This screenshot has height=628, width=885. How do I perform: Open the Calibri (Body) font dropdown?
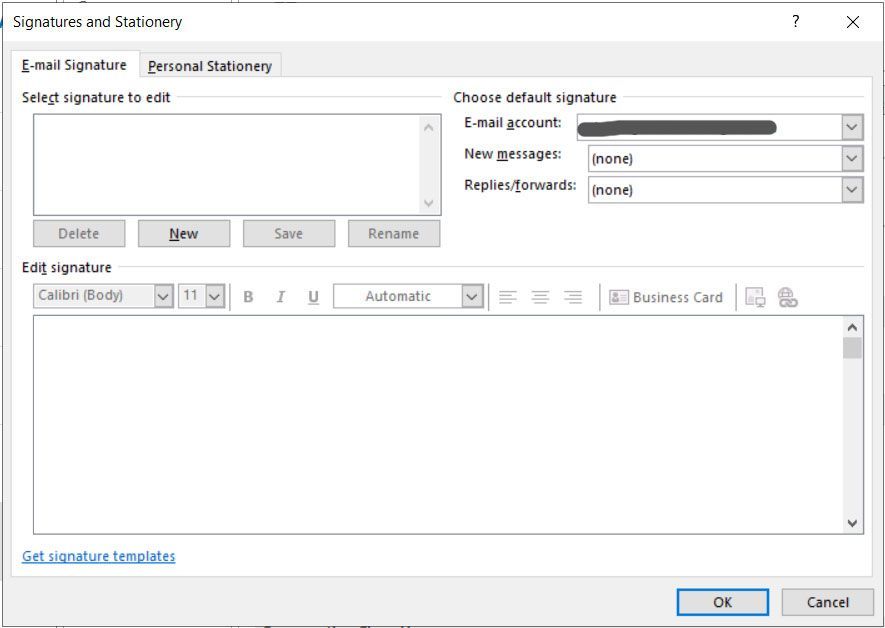(x=163, y=296)
